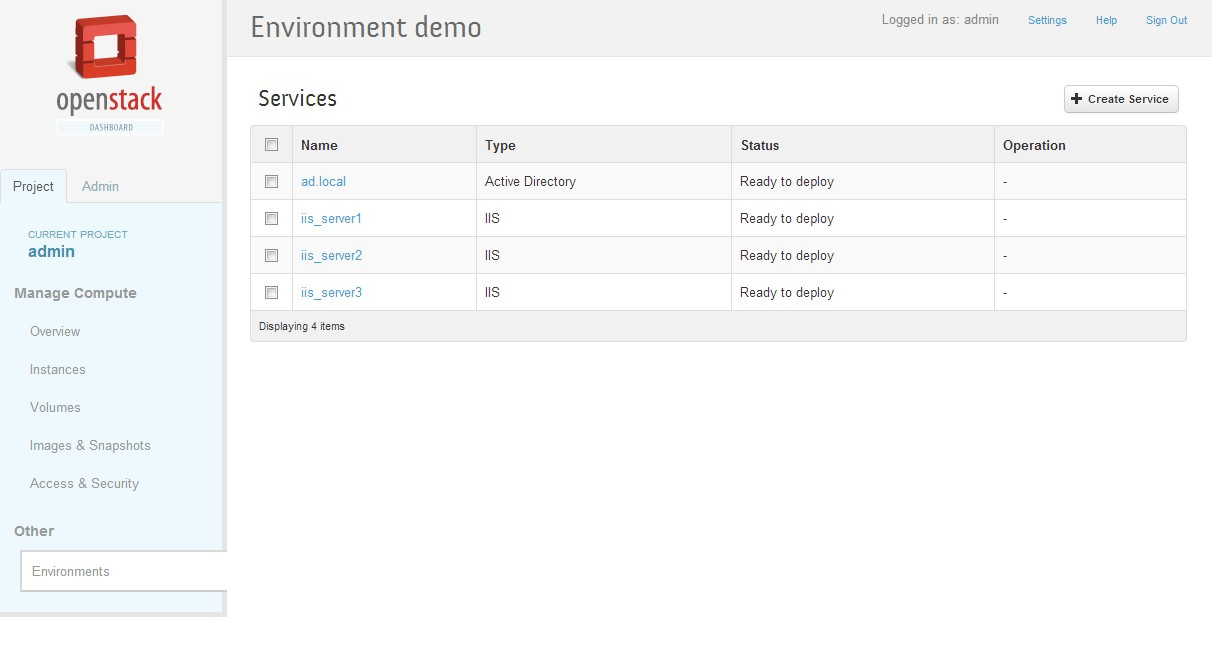Screen dimensions: 1228x667
Task: Select the Project tab
Action: (x=33, y=186)
